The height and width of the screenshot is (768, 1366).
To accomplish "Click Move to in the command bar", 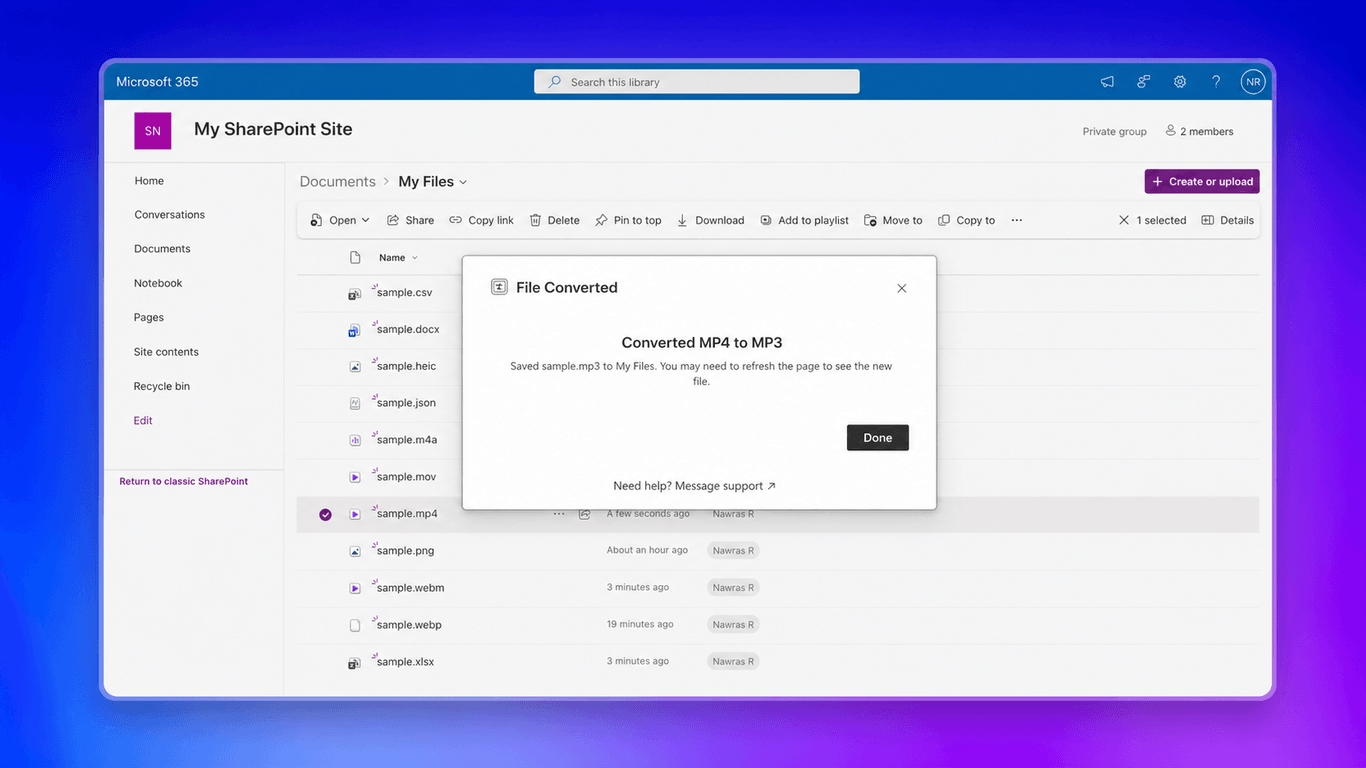I will coord(893,220).
